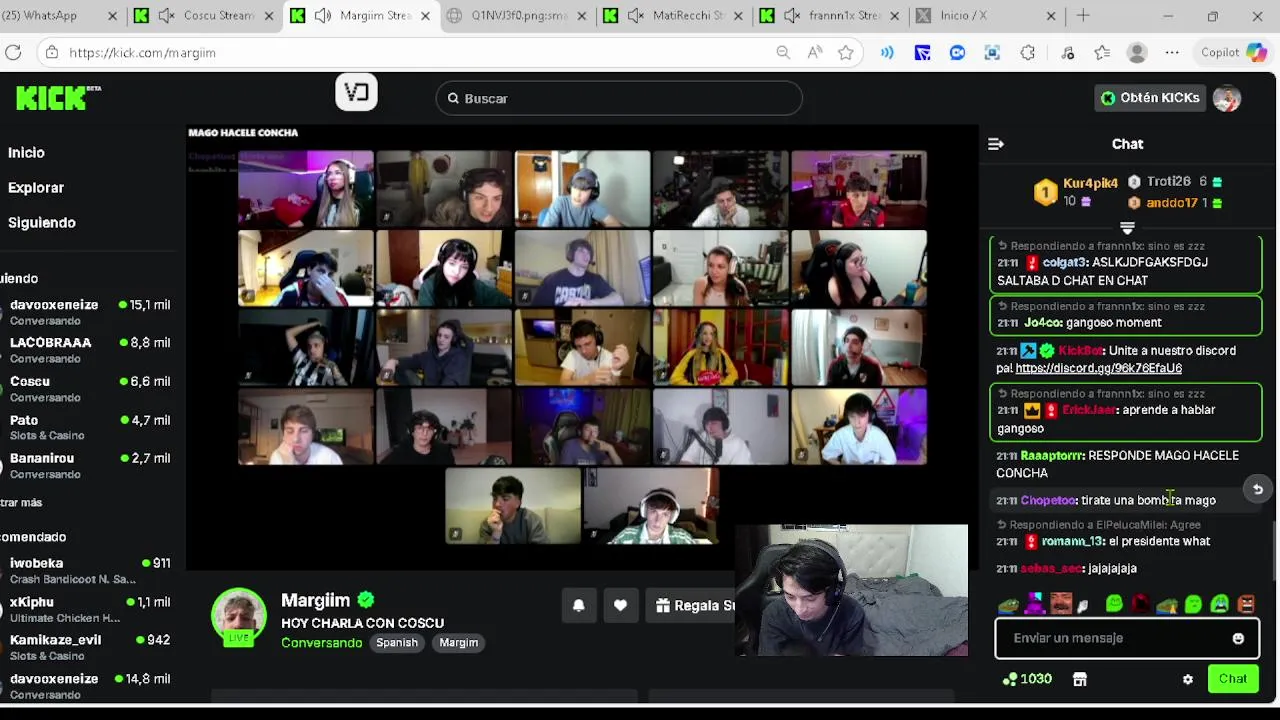
Task: Send message with the green Chat button
Action: tap(1233, 679)
